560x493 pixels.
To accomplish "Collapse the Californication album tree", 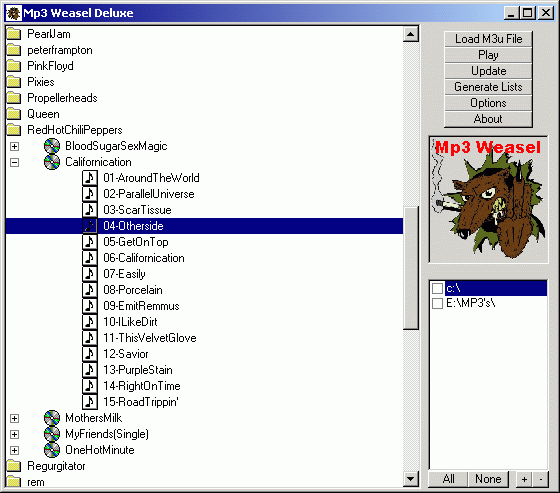I will pos(14,163).
